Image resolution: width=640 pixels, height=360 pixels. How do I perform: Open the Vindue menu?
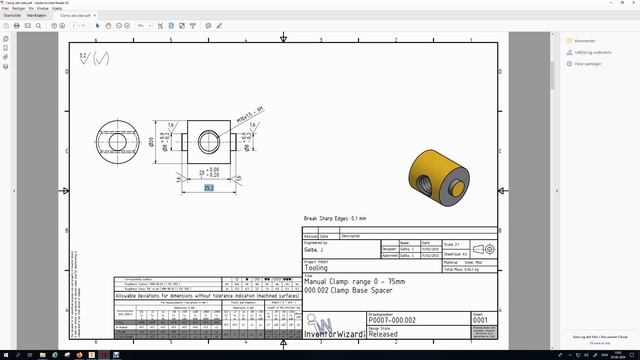click(42, 8)
